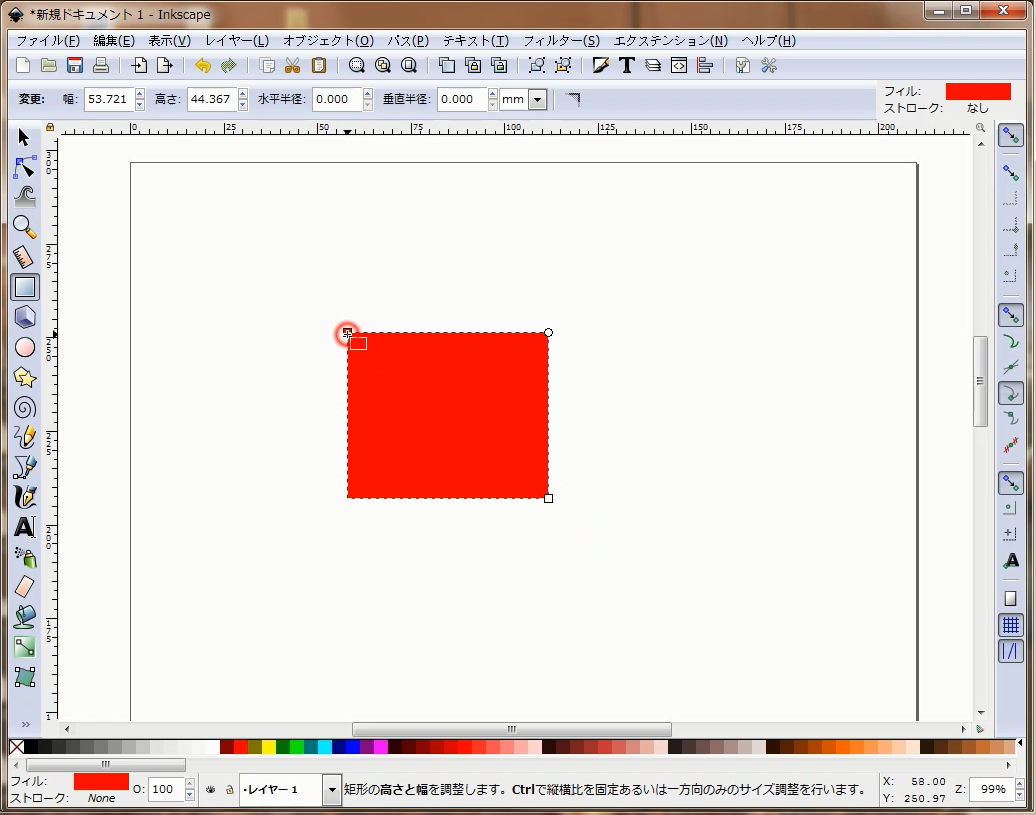This screenshot has width=1036, height=815.
Task: Click the Undo arrow icon
Action: [203, 66]
